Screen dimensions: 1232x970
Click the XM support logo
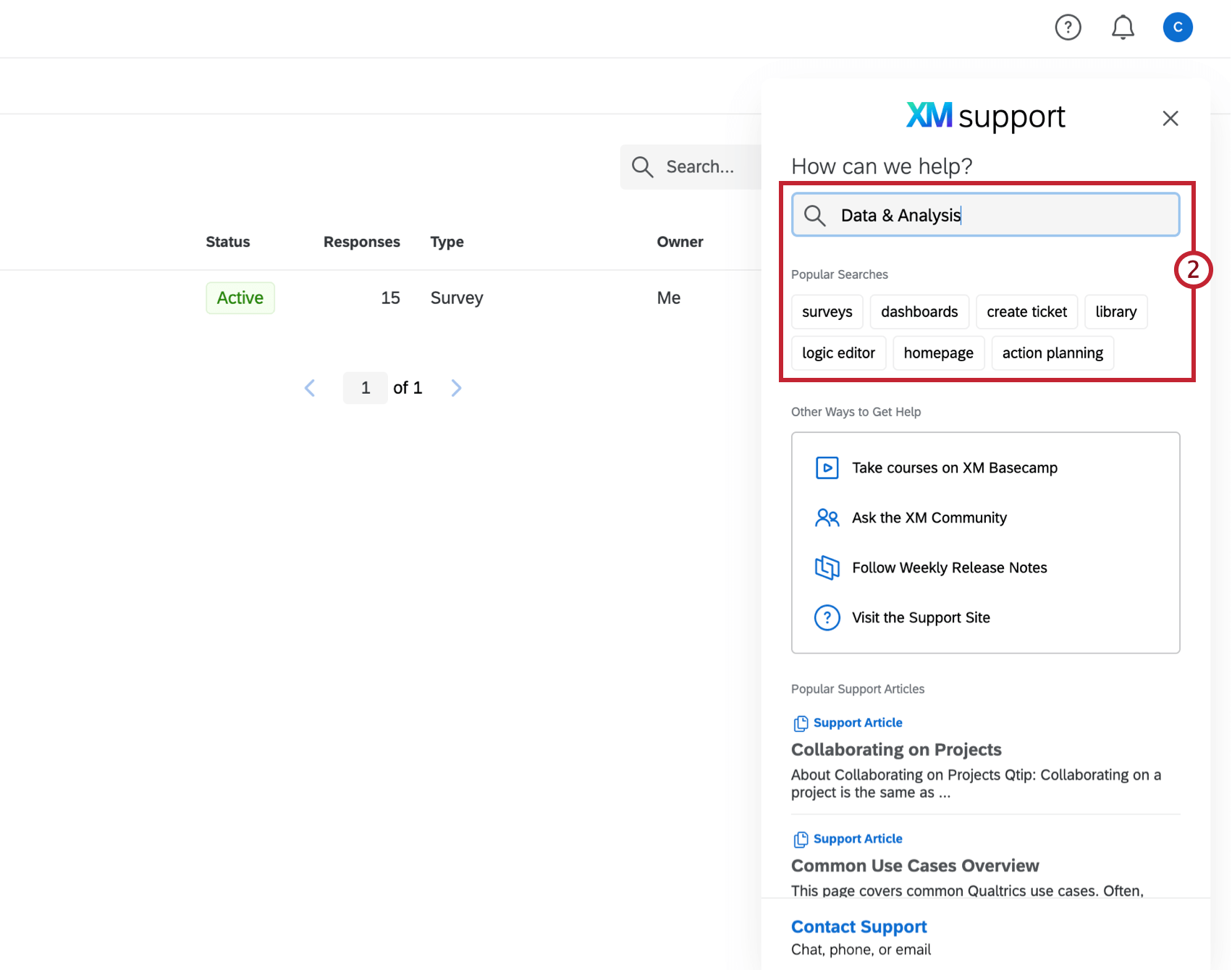point(985,117)
